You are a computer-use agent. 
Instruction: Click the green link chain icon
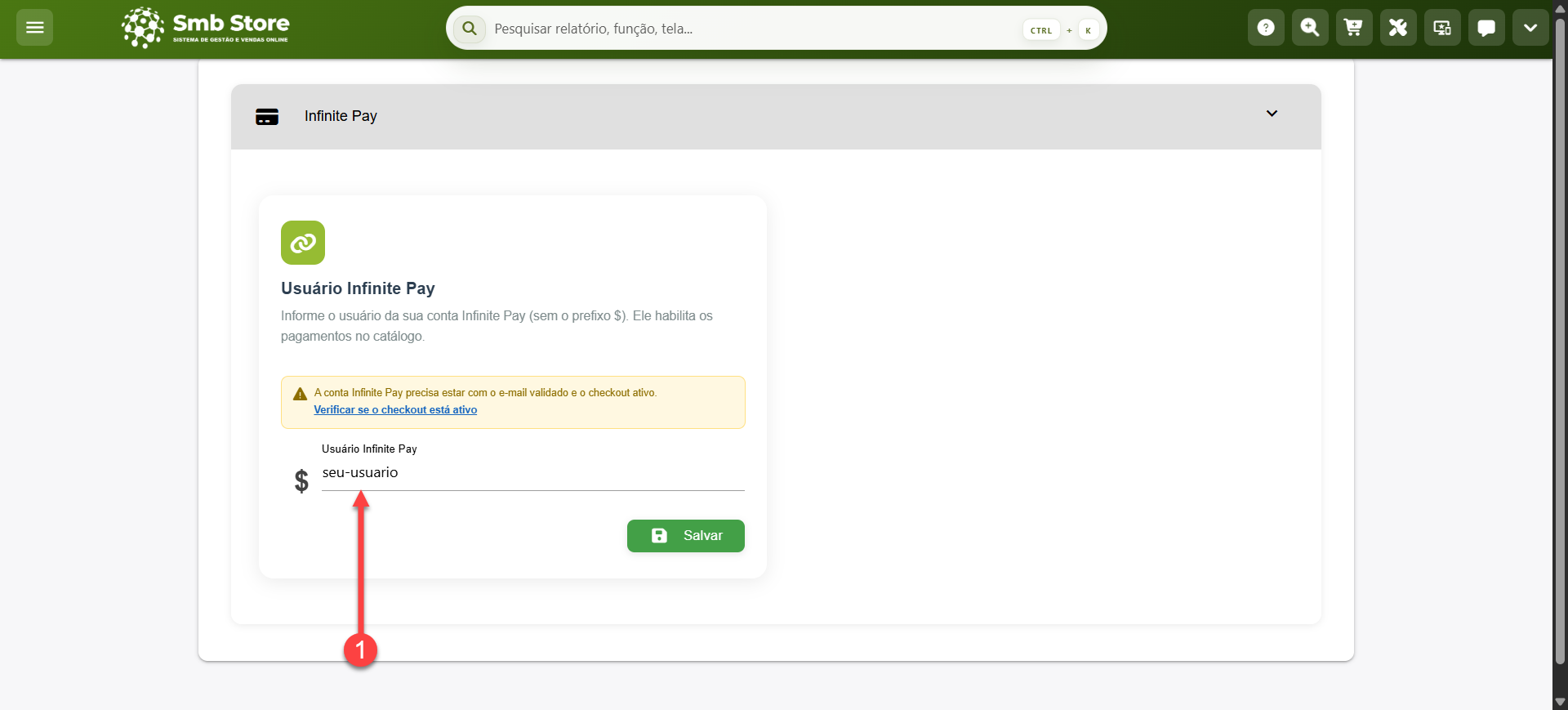point(303,243)
